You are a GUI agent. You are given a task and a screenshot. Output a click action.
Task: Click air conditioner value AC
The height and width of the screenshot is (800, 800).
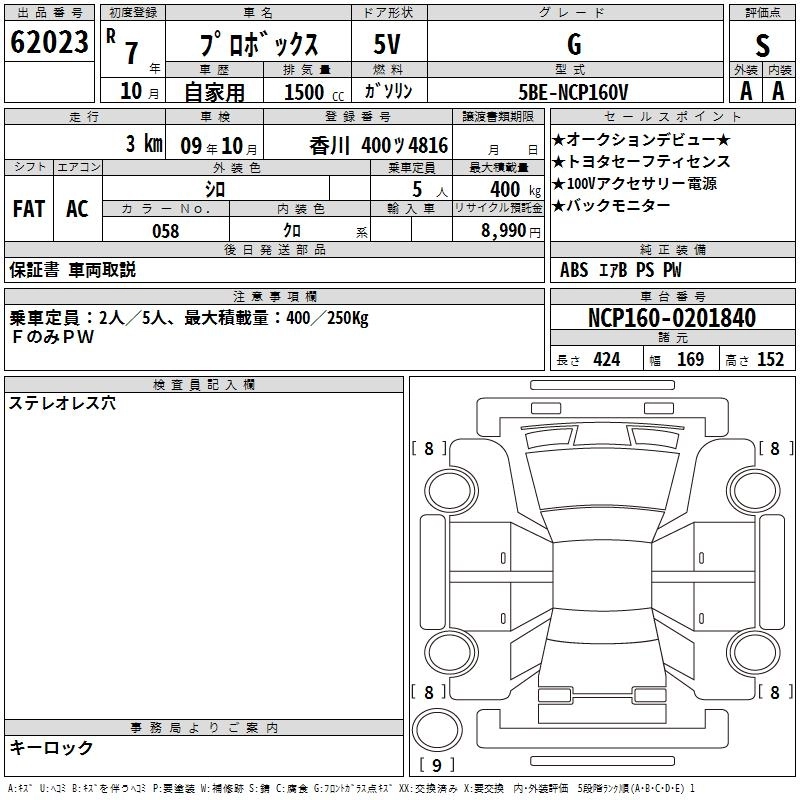tap(77, 209)
